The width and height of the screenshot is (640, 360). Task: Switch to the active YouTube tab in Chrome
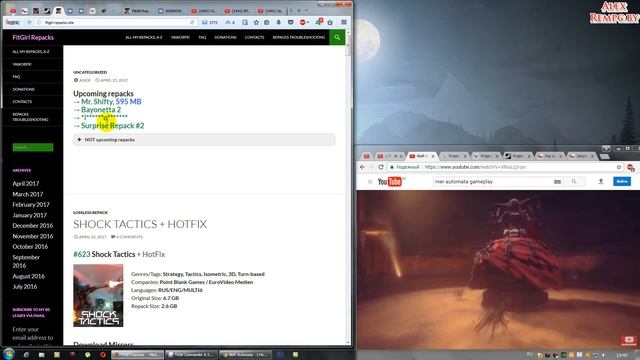pyautogui.click(x=422, y=156)
